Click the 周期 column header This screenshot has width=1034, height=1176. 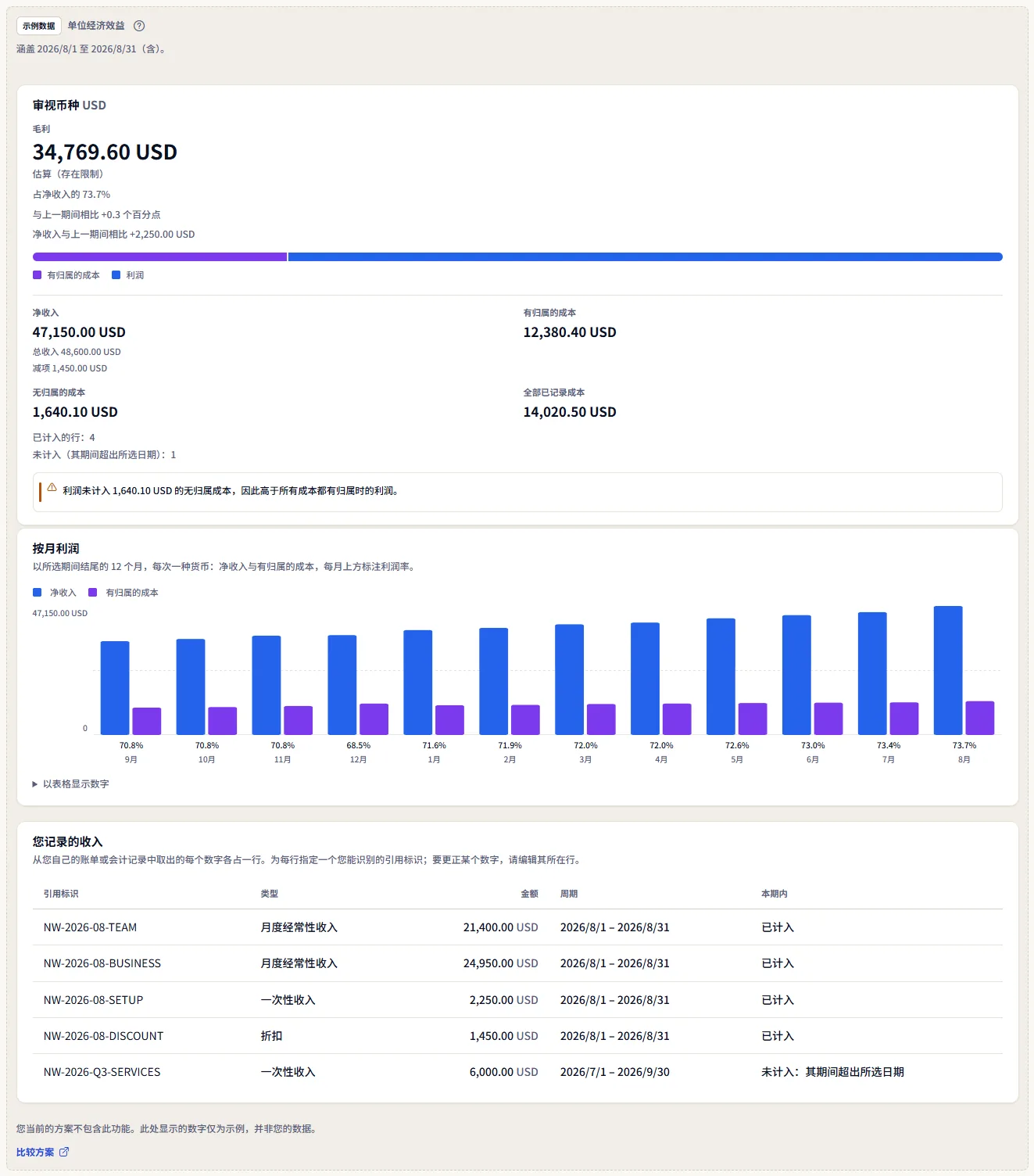(x=569, y=894)
